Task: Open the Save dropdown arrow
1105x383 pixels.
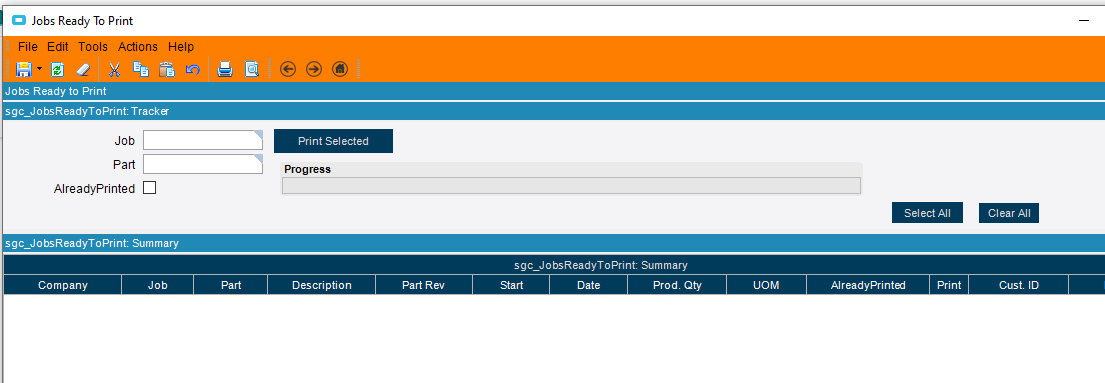Action: [39, 69]
